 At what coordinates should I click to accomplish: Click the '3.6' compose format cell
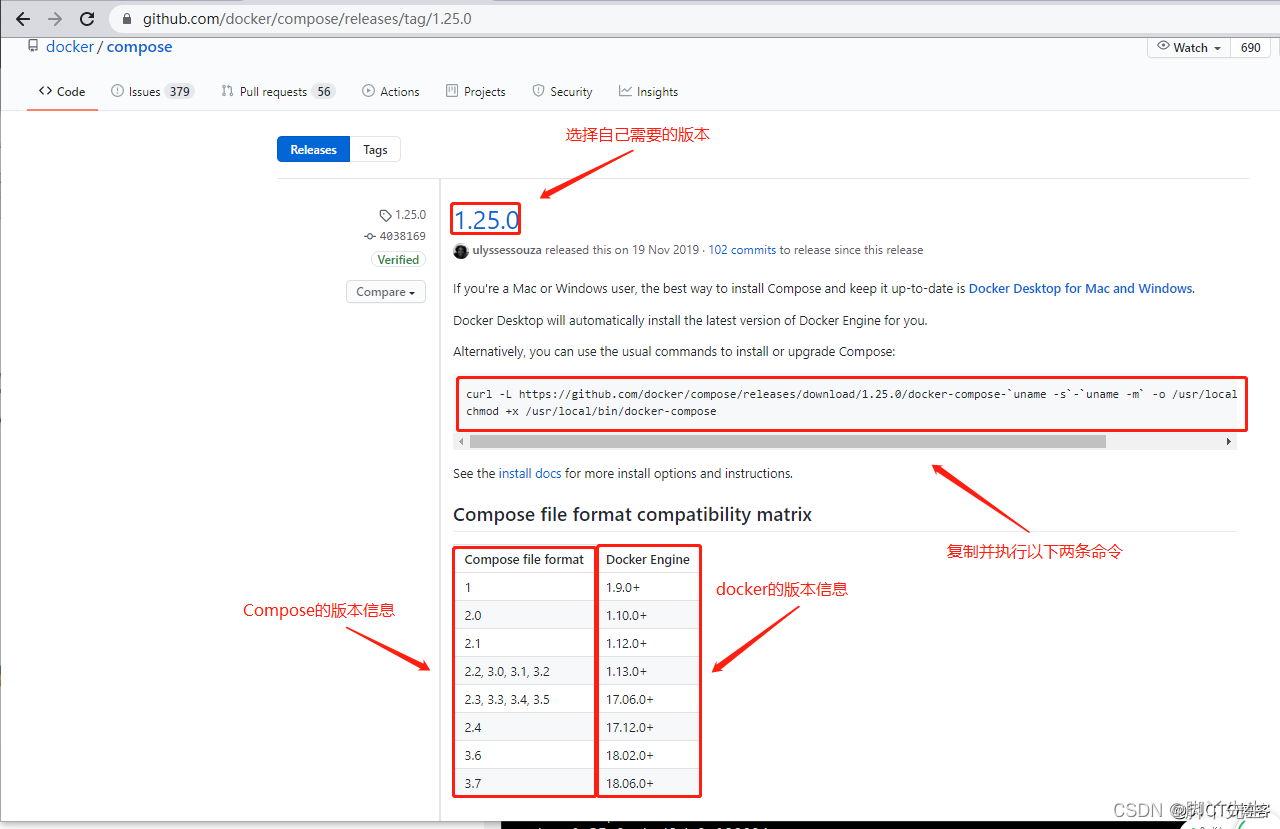524,756
